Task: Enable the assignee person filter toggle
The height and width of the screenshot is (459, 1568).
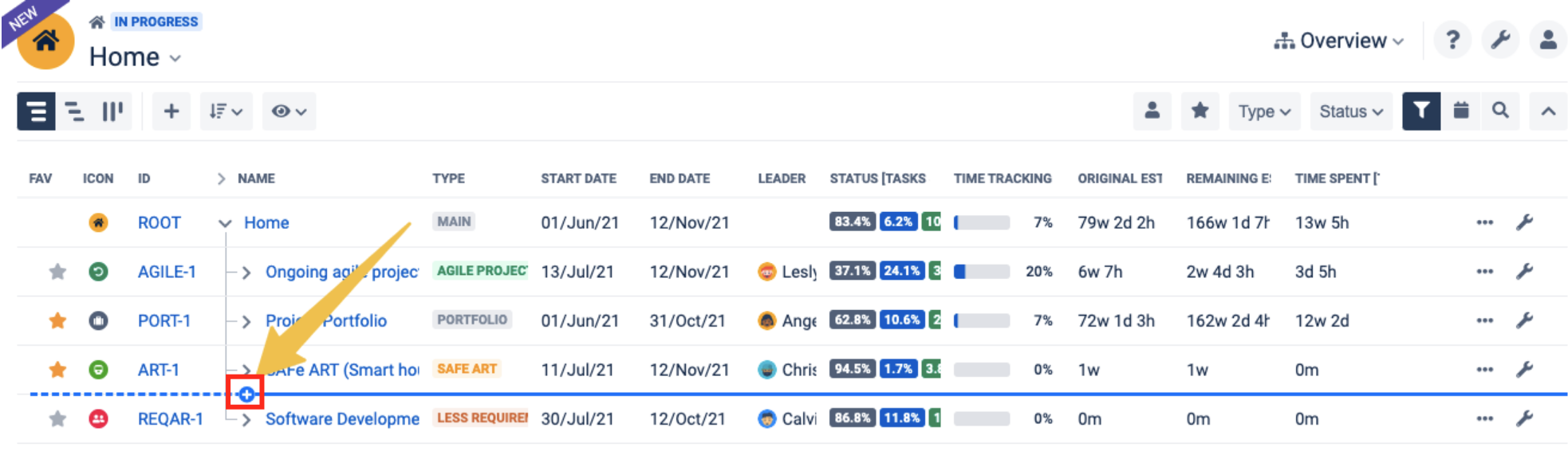Action: [x=1152, y=111]
